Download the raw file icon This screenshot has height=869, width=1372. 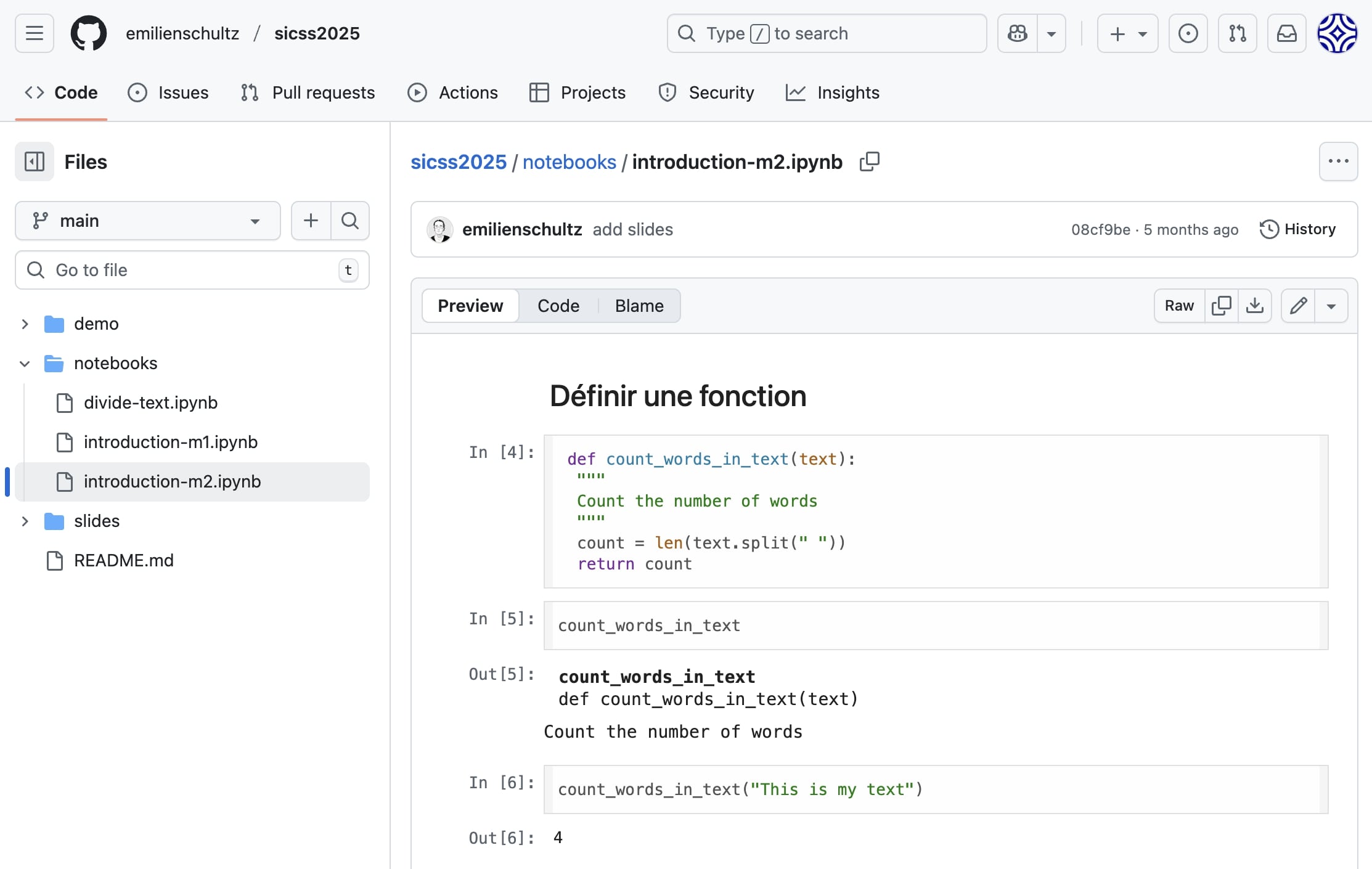pyautogui.click(x=1256, y=305)
